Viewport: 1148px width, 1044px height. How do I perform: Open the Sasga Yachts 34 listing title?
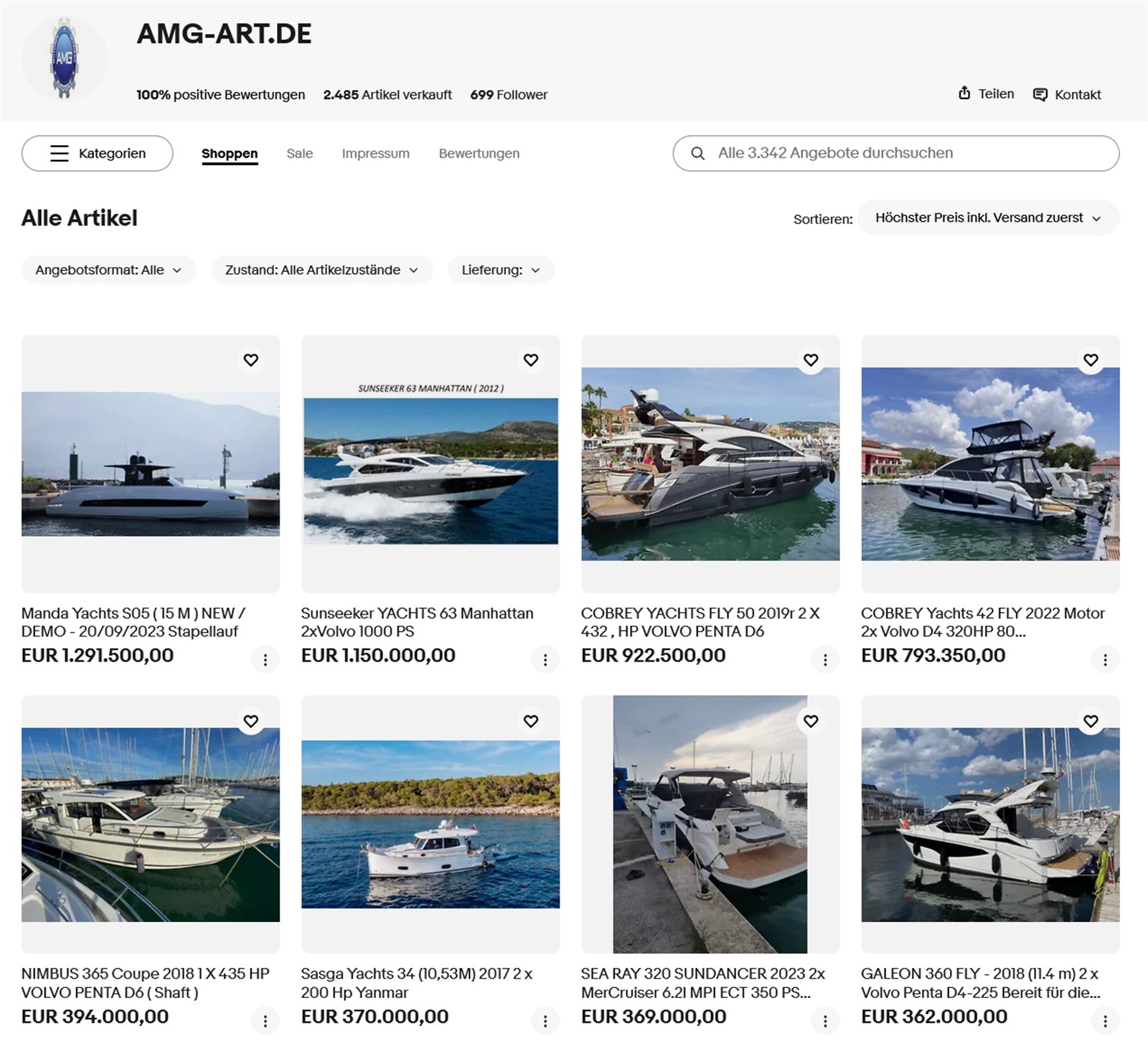click(417, 983)
